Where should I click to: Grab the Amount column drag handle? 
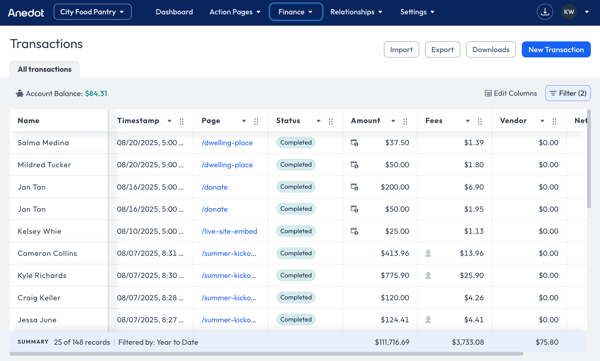point(405,121)
